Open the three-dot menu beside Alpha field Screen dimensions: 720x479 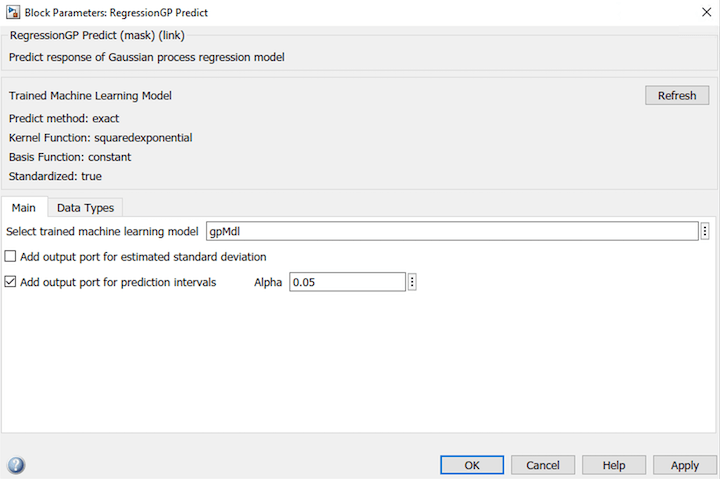pos(412,282)
